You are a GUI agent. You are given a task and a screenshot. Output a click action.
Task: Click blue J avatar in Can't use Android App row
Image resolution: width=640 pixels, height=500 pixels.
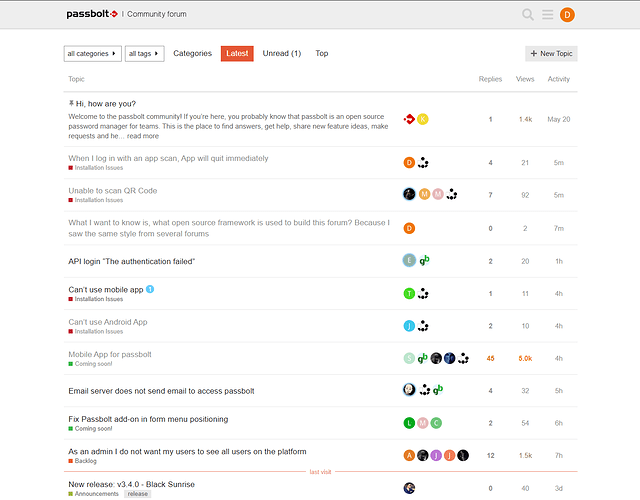tap(409, 326)
